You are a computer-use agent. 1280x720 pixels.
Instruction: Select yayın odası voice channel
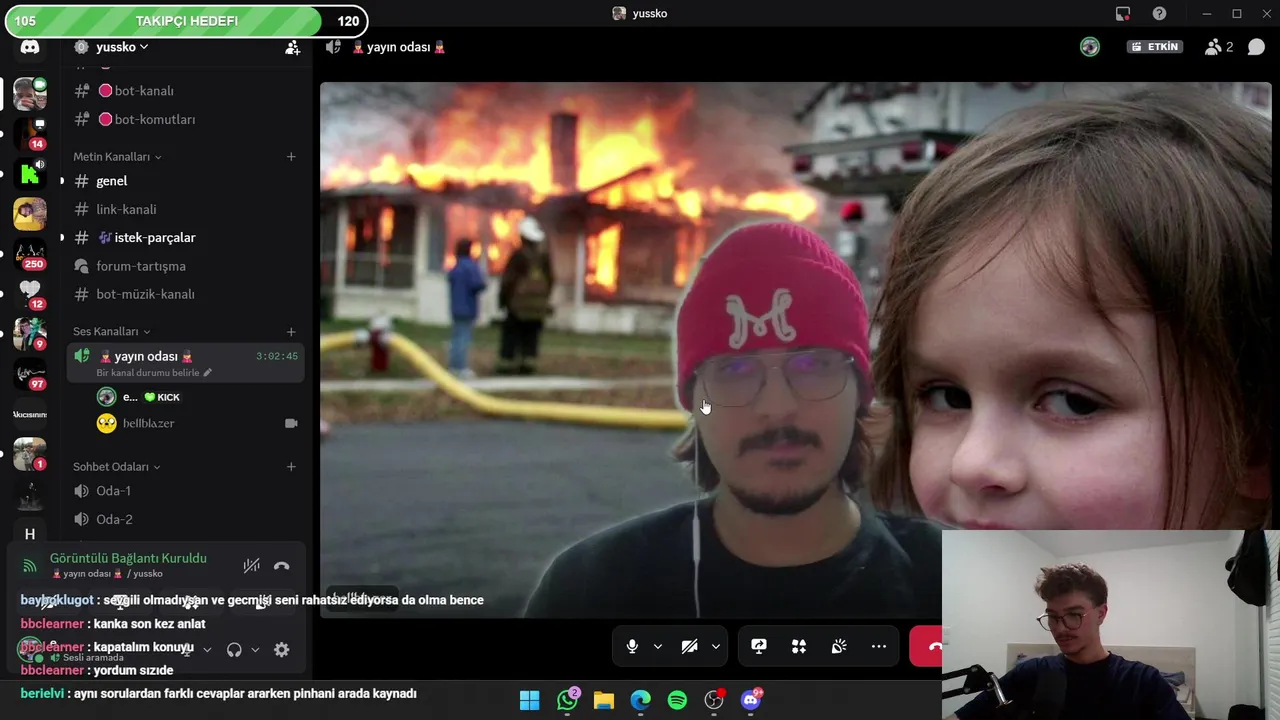tap(186, 362)
